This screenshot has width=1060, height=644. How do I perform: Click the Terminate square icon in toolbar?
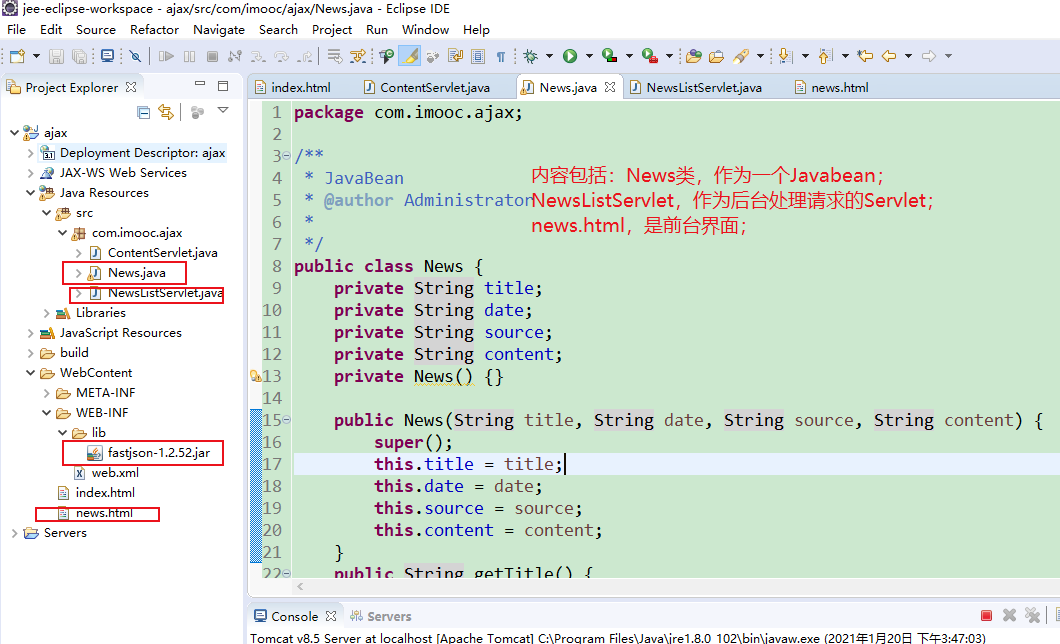pos(212,56)
